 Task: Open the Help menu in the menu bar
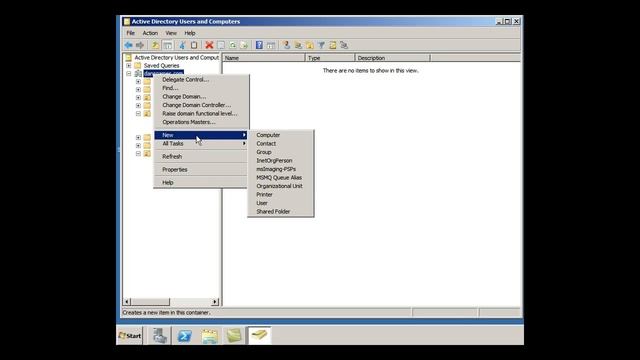190,33
